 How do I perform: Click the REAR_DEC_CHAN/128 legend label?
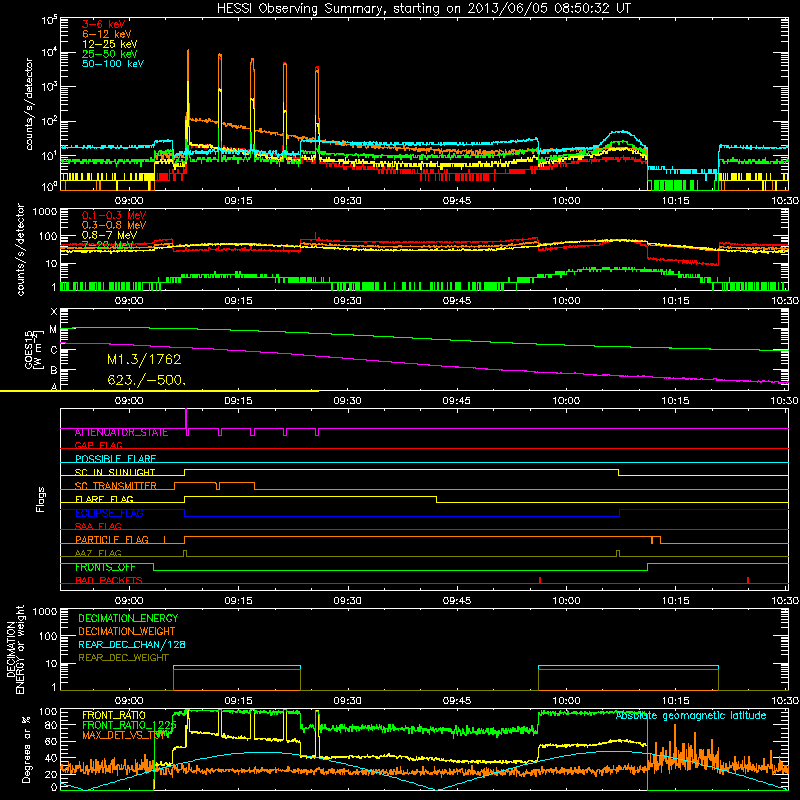(x=132, y=645)
